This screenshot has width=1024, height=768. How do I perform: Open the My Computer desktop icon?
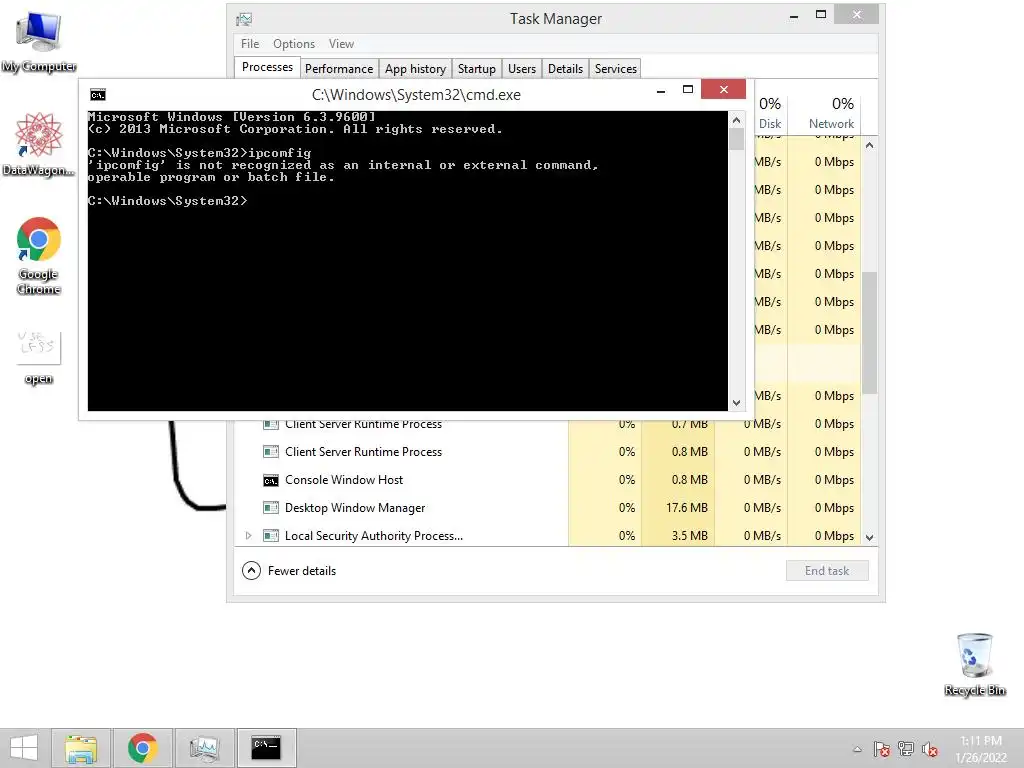point(39,40)
